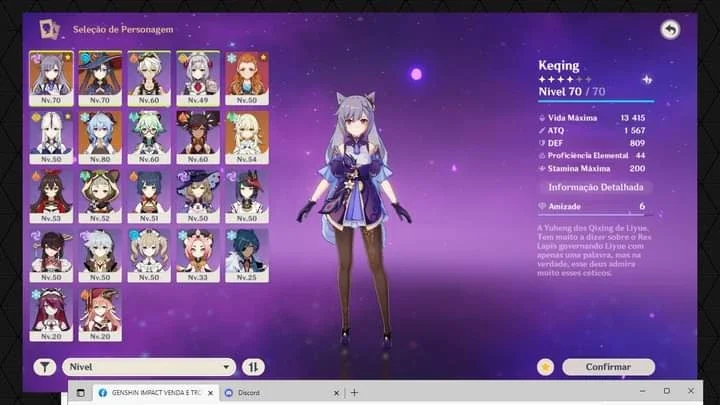Select the Keqing card at Nv.70

(x=51, y=79)
